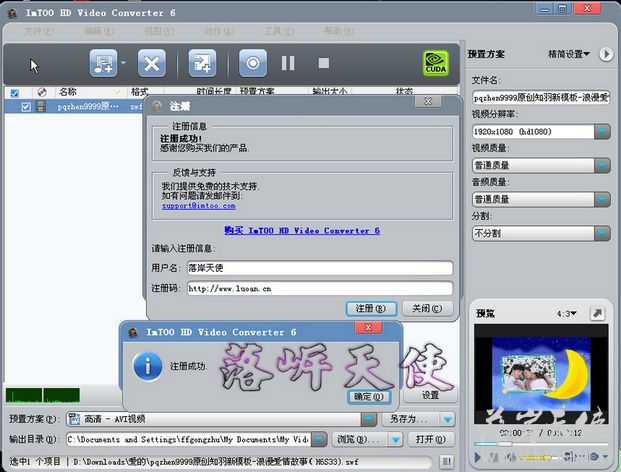Open the 分割 不分割 dropdown
Image resolution: width=621 pixels, height=472 pixels.
[541, 233]
